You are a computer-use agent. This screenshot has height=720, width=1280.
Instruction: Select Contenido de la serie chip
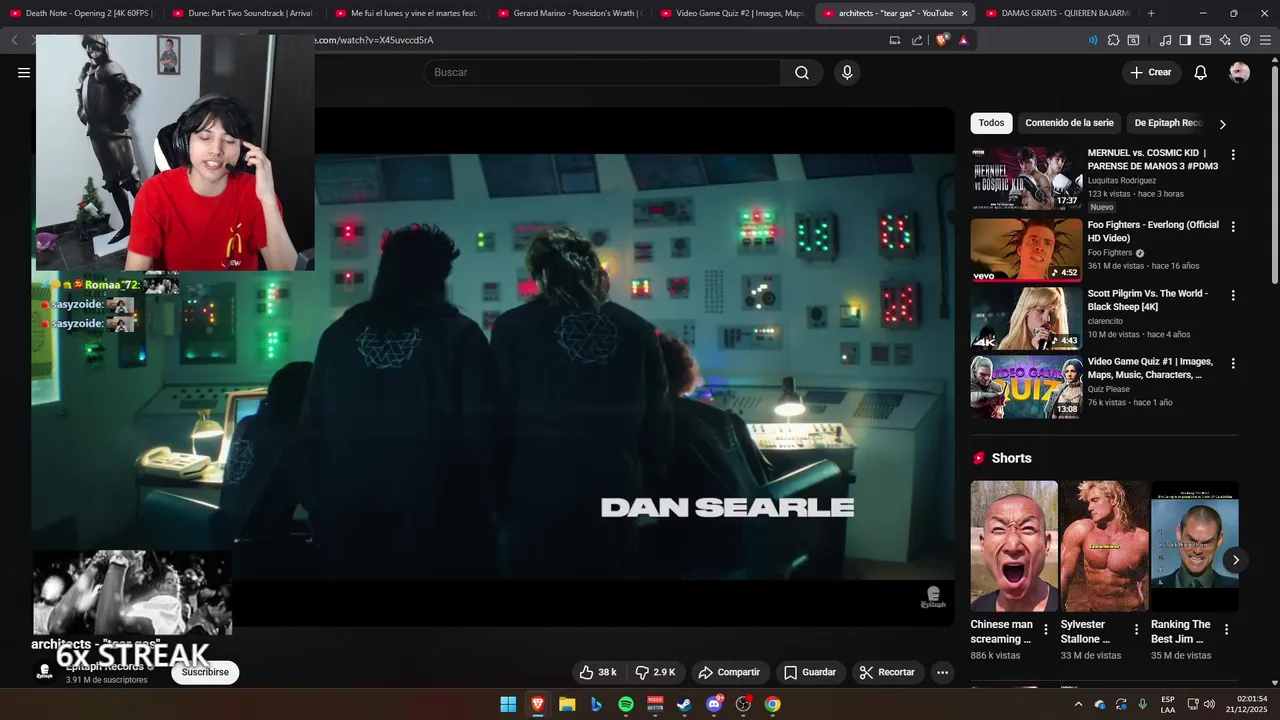pos(1069,123)
